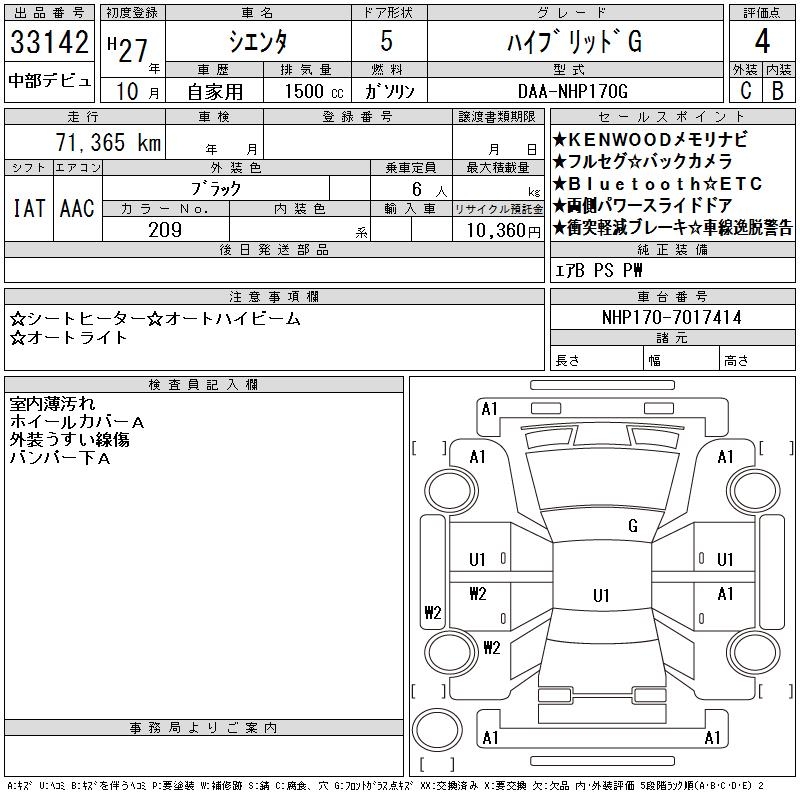Click lot number 33142
Image resolution: width=800 pixels, height=800 pixels.
coord(49,41)
